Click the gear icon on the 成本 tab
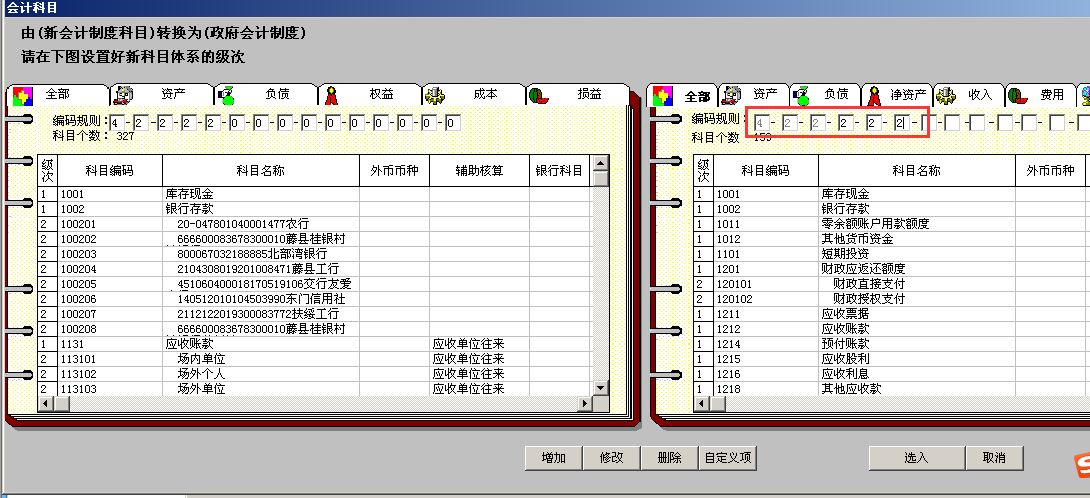 pos(435,95)
